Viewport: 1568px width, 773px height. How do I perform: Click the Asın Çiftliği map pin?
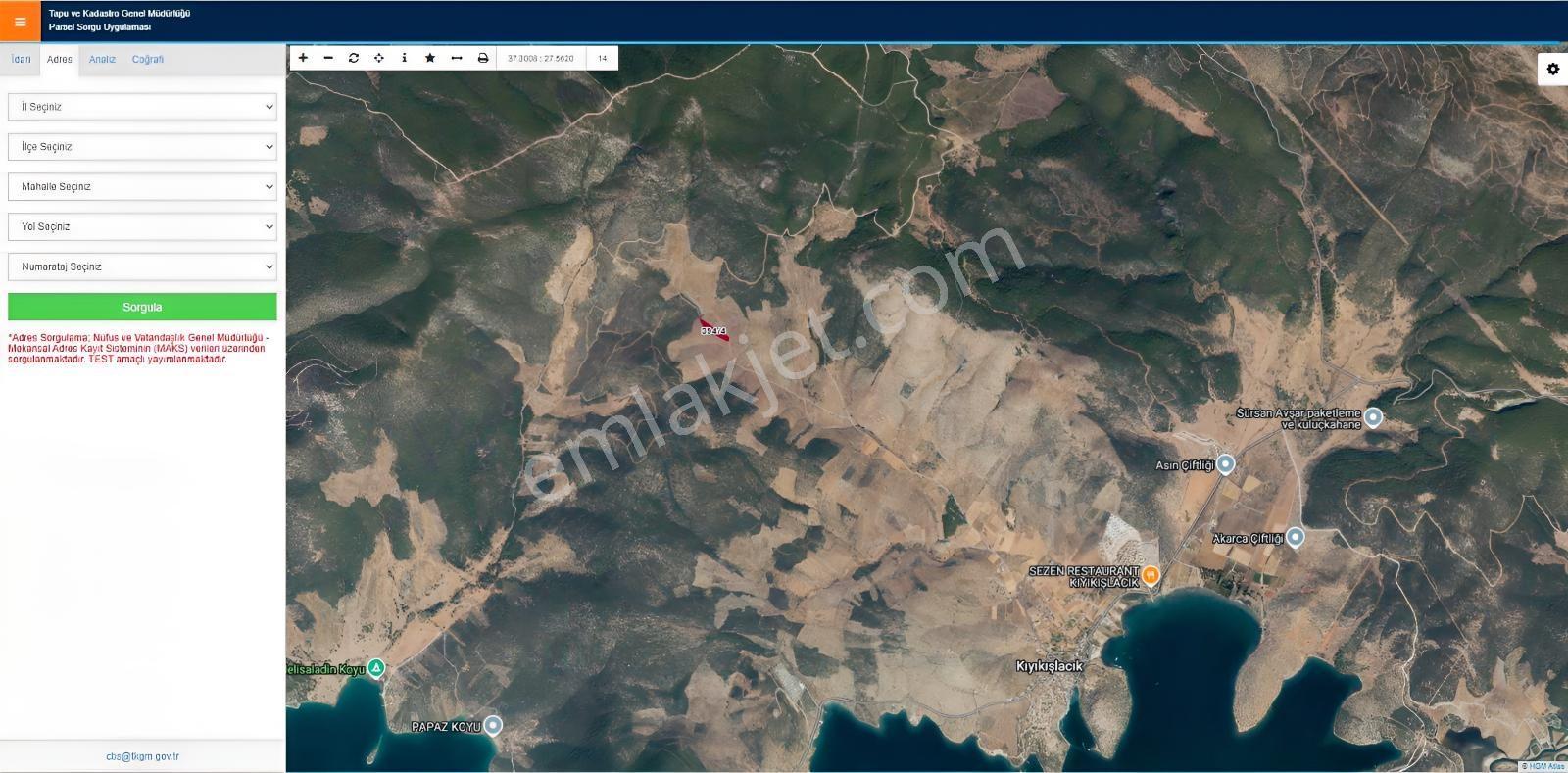[x=1225, y=463]
